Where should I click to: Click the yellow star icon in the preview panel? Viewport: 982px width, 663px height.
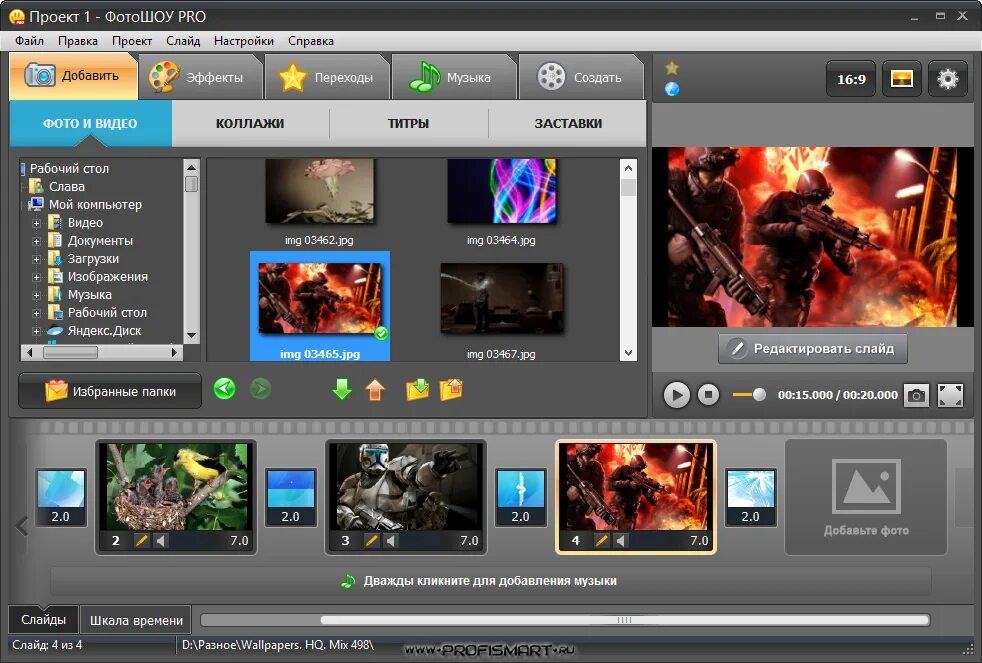[x=672, y=68]
